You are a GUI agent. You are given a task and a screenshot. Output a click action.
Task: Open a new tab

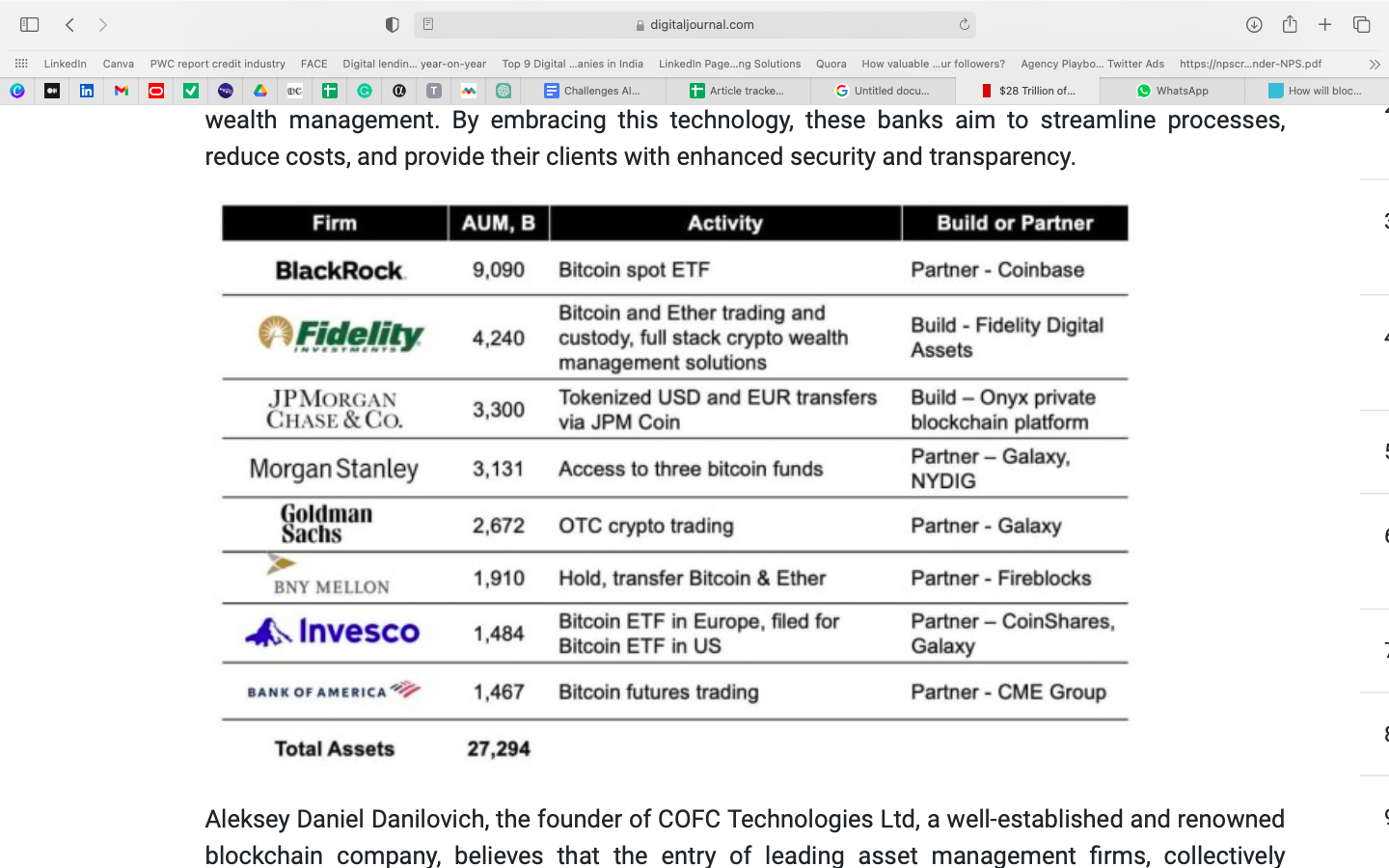1325,25
